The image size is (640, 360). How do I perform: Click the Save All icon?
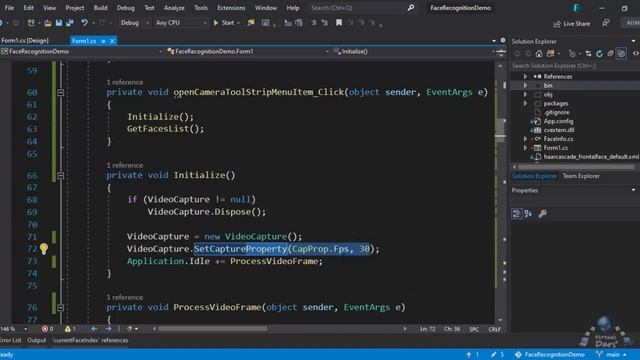click(x=70, y=23)
